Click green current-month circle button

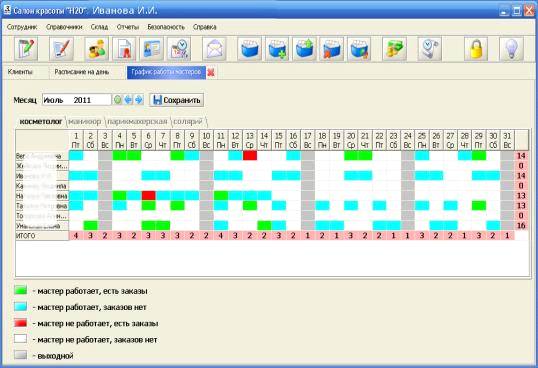118,100
